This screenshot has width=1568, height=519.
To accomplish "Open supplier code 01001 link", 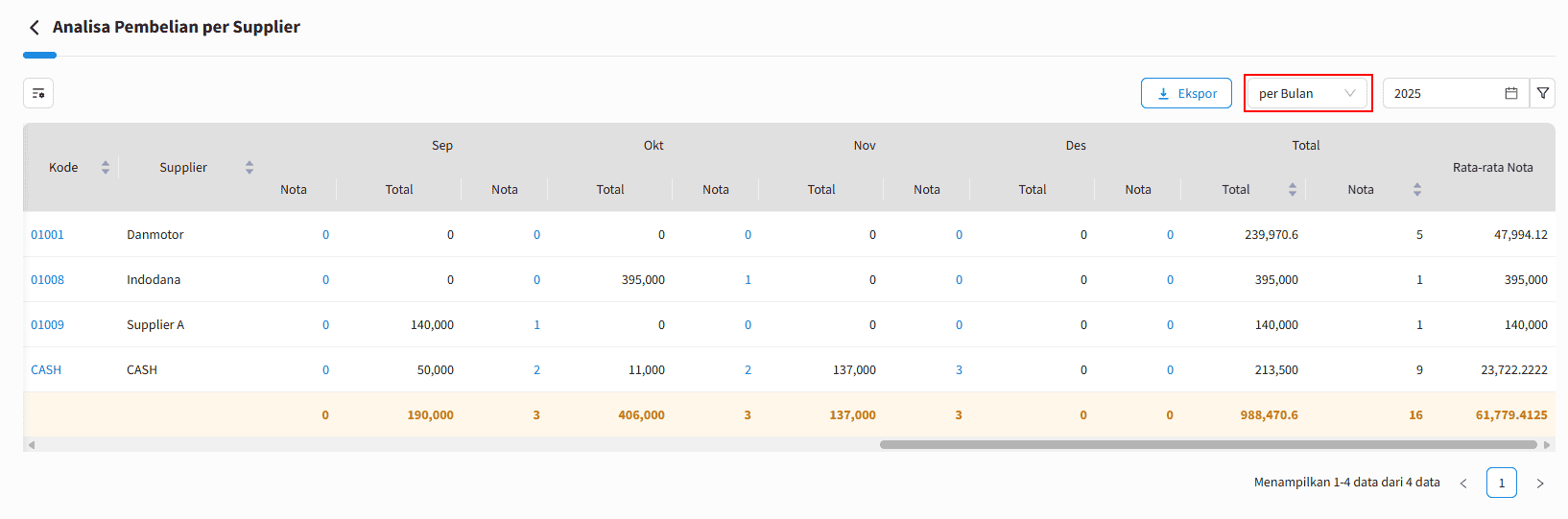I will click(47, 234).
